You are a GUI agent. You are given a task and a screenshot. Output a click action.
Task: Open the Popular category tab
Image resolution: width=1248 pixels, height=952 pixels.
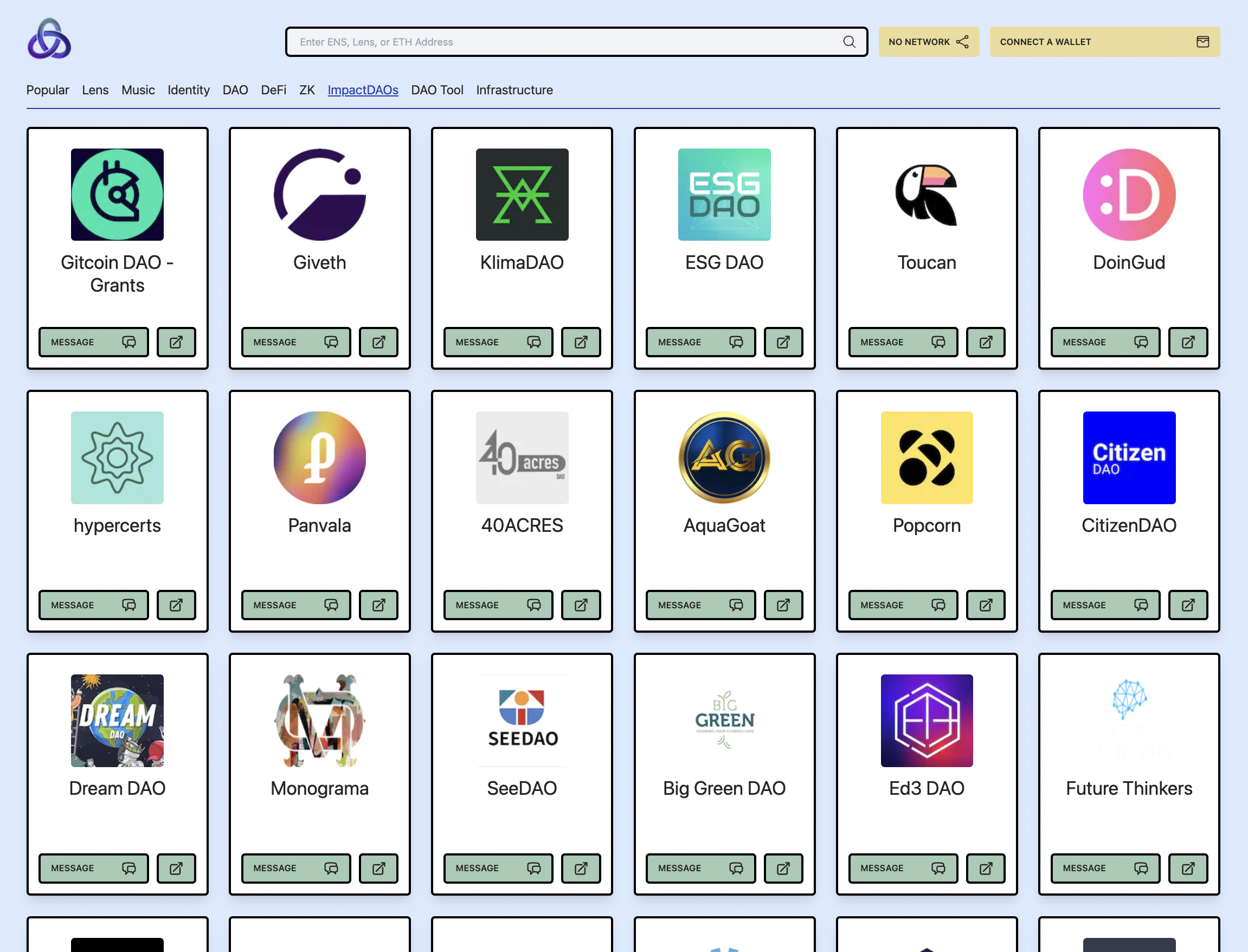[x=48, y=89]
